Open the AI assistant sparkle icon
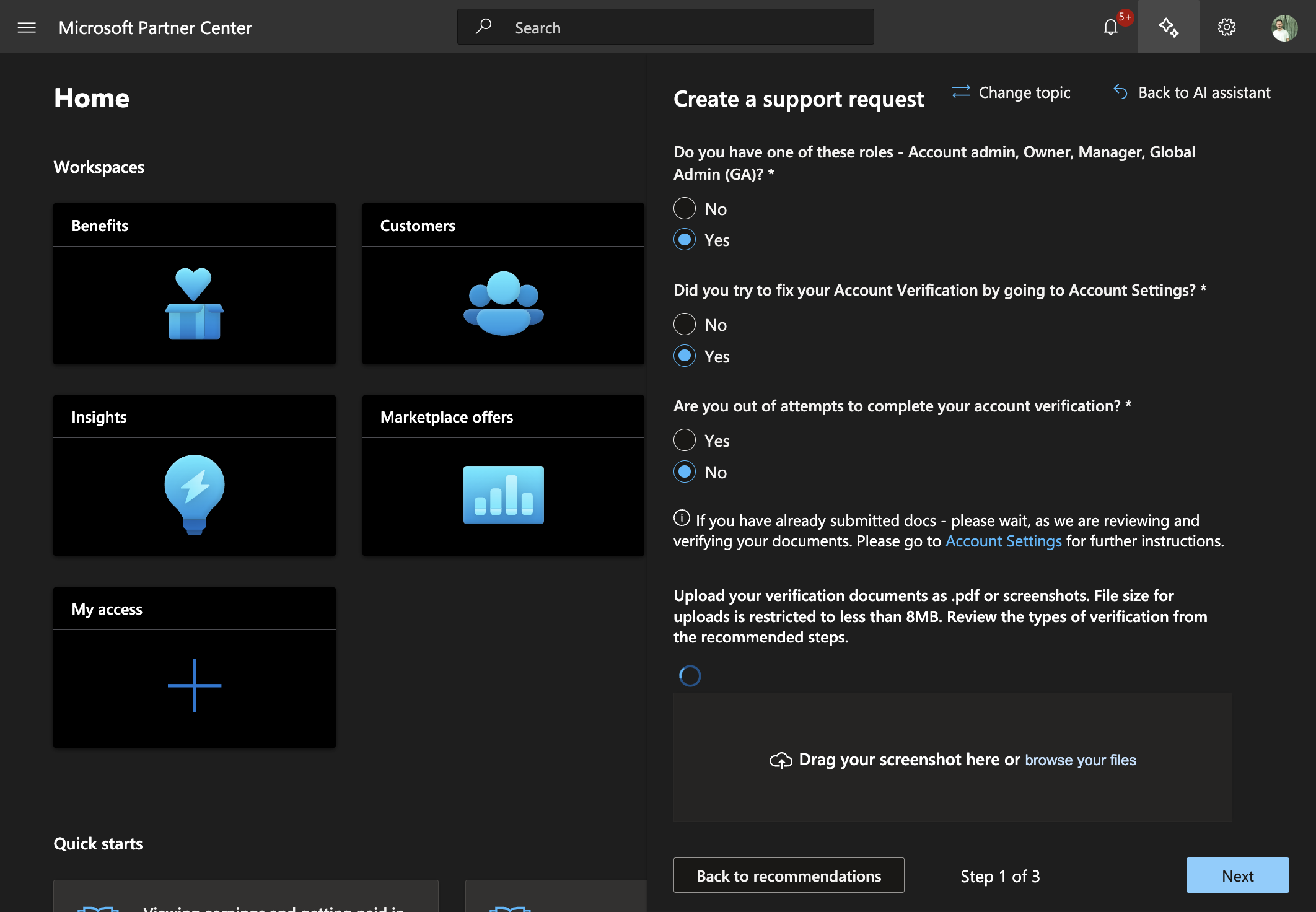1316x912 pixels. tap(1169, 27)
